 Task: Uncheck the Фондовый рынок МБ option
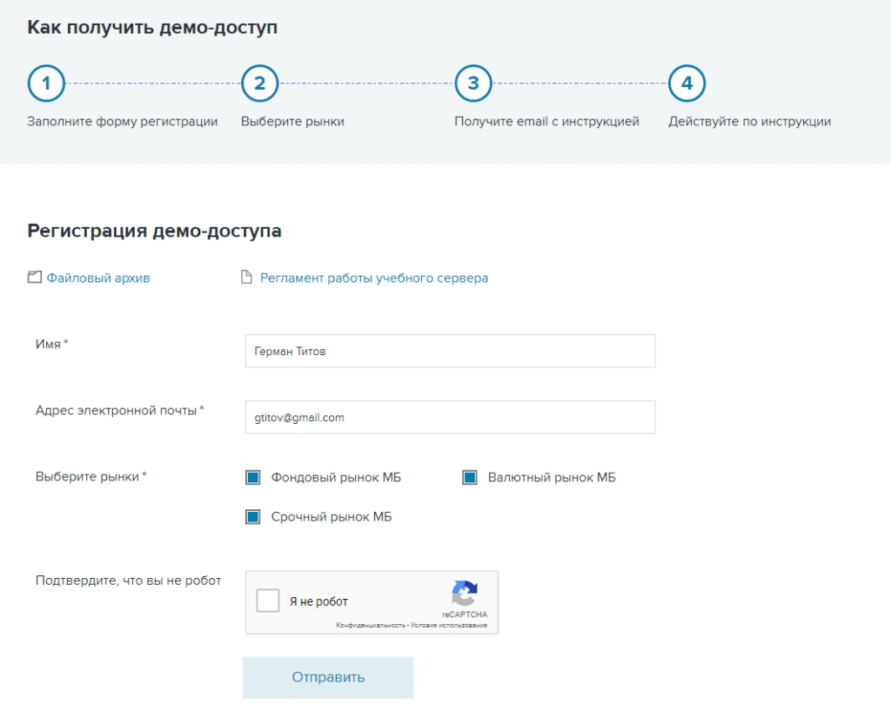tap(254, 477)
